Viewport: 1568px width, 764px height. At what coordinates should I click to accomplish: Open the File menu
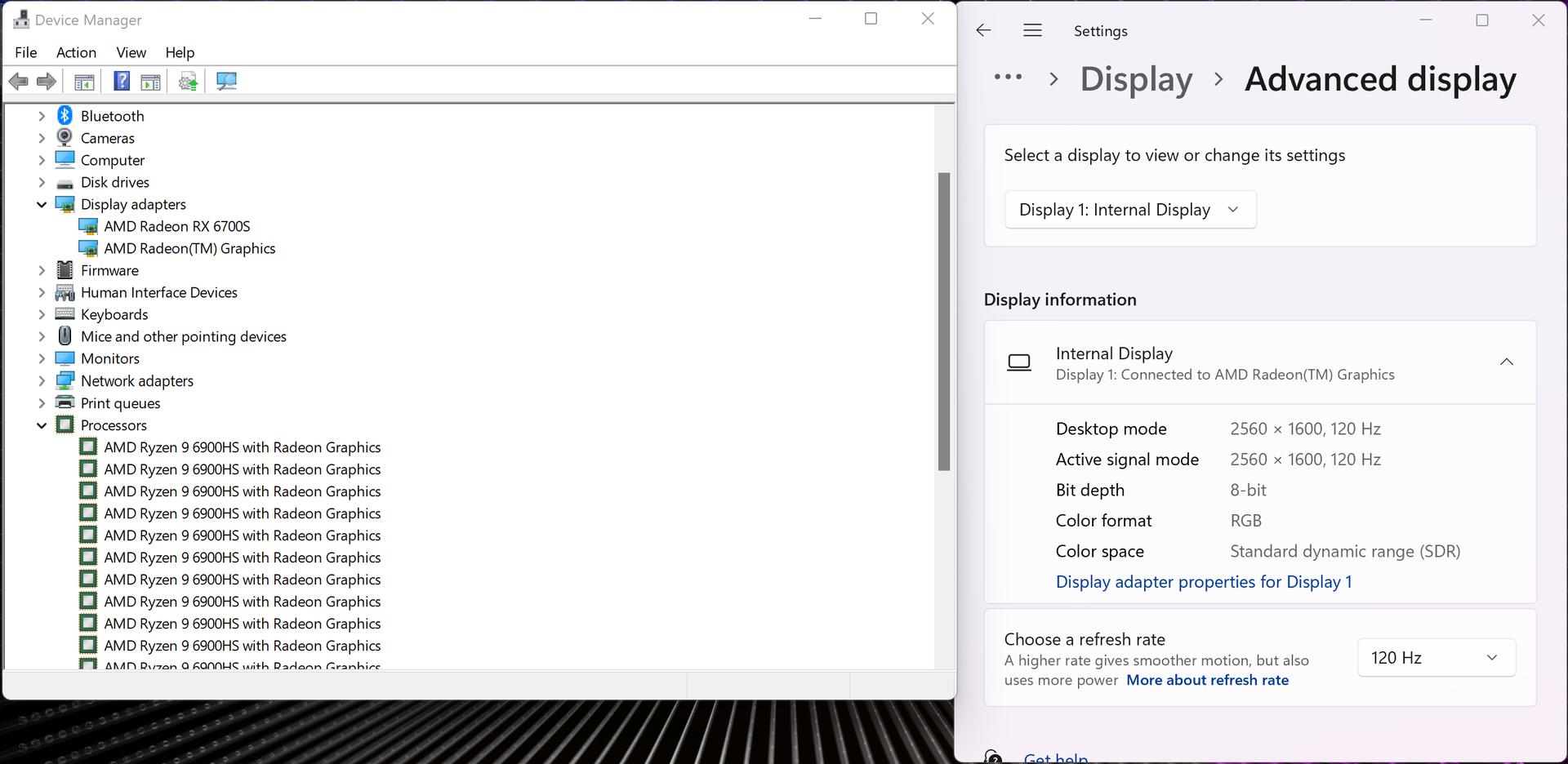pos(26,52)
